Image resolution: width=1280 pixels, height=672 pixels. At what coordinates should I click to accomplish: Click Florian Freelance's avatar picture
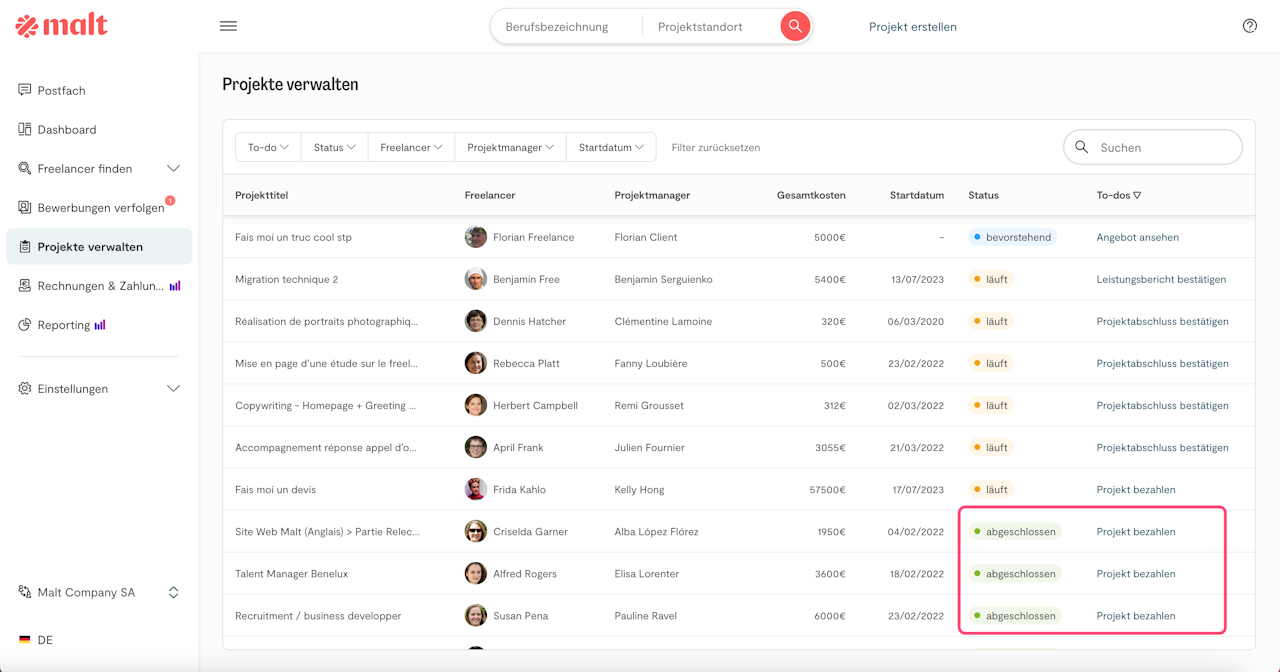[x=476, y=237]
